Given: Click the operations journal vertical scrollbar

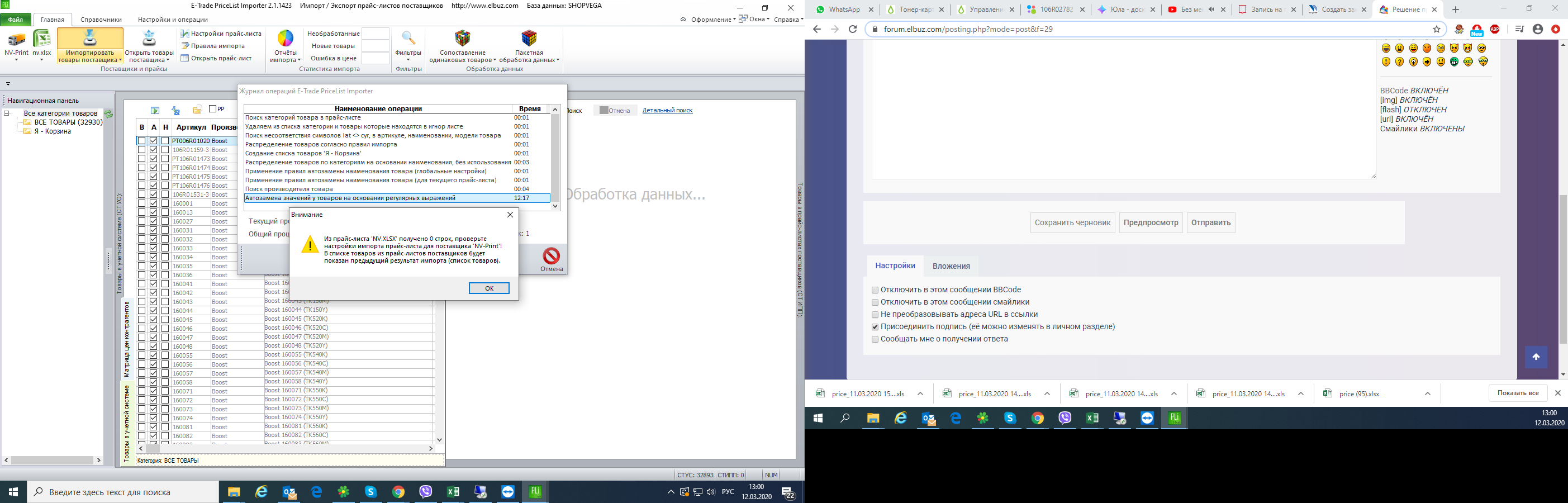Looking at the screenshot, I should pyautogui.click(x=555, y=158).
